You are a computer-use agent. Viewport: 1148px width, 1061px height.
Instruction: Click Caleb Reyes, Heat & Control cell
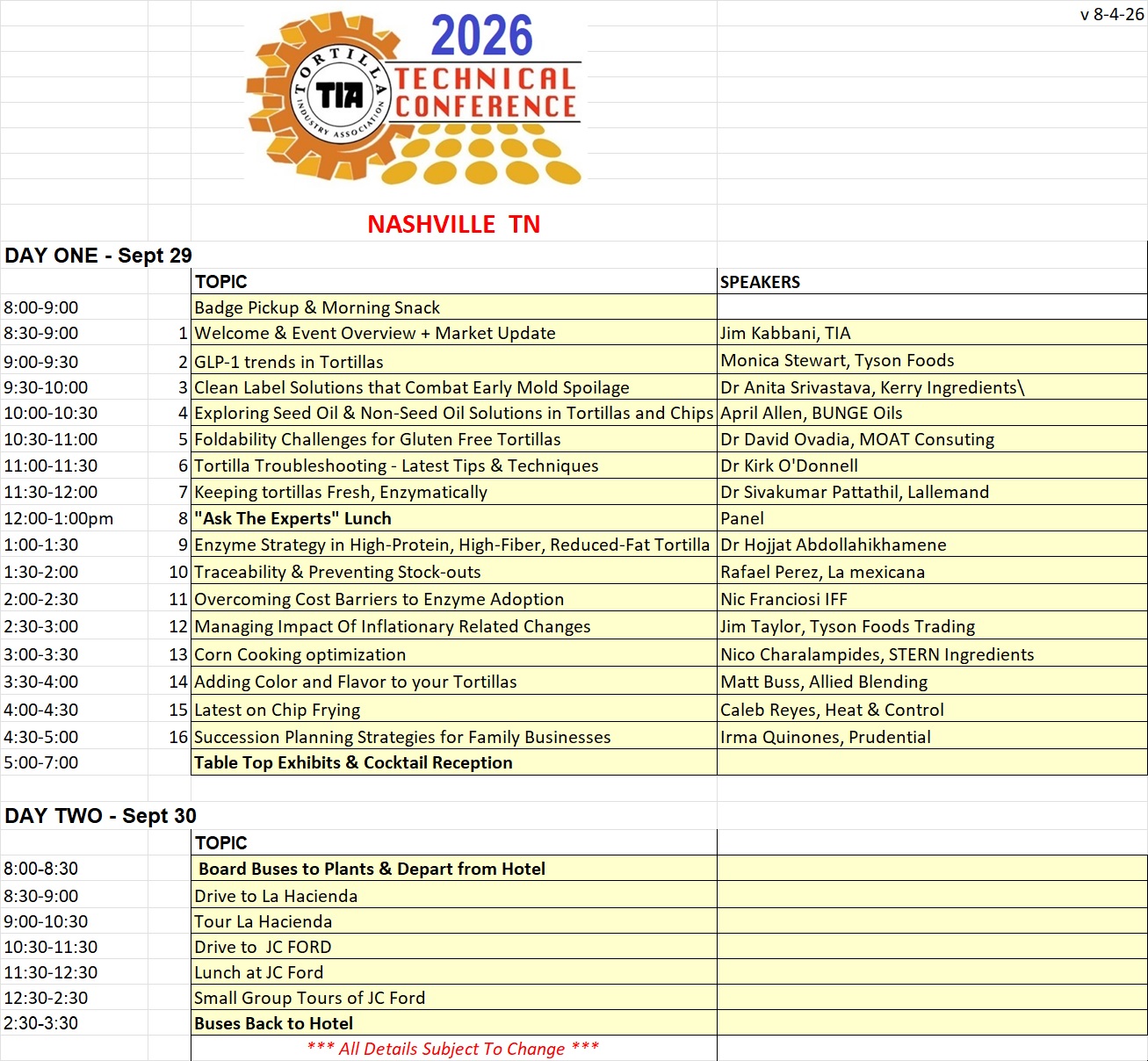point(932,710)
